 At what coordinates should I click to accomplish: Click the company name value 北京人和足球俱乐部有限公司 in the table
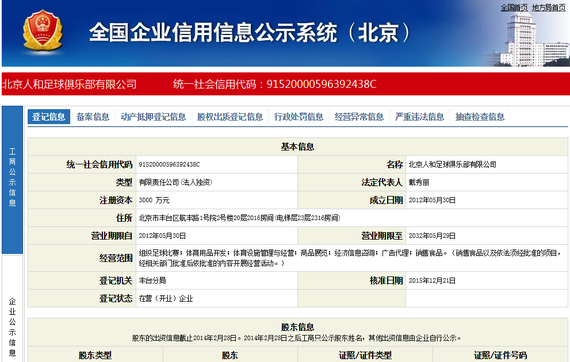pyautogui.click(x=453, y=165)
